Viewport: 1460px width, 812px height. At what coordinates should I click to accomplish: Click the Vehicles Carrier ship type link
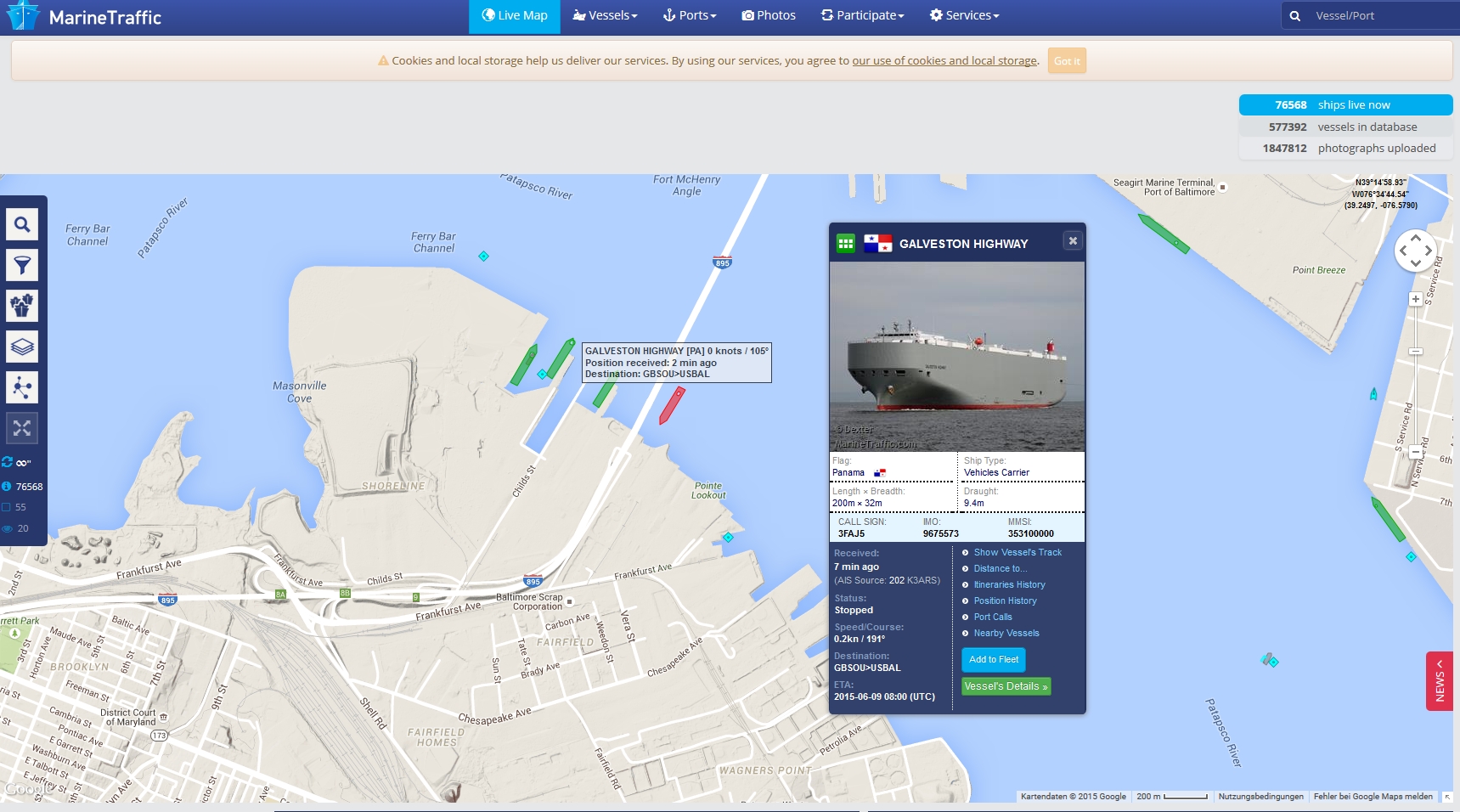[x=996, y=473]
